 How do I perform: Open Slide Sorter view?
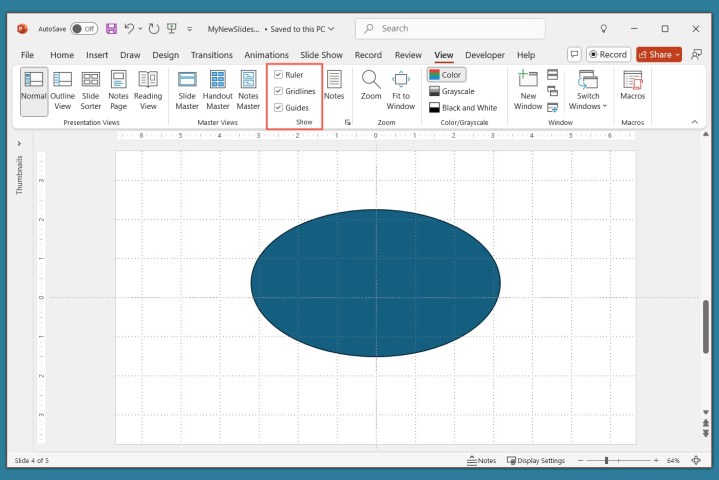point(91,90)
